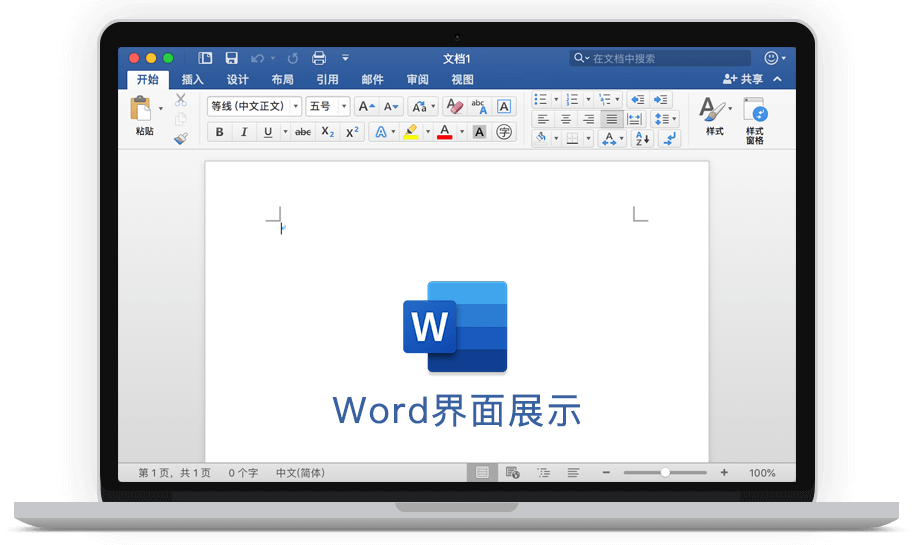
Task: Click the character border boxed A icon
Action: tap(504, 106)
